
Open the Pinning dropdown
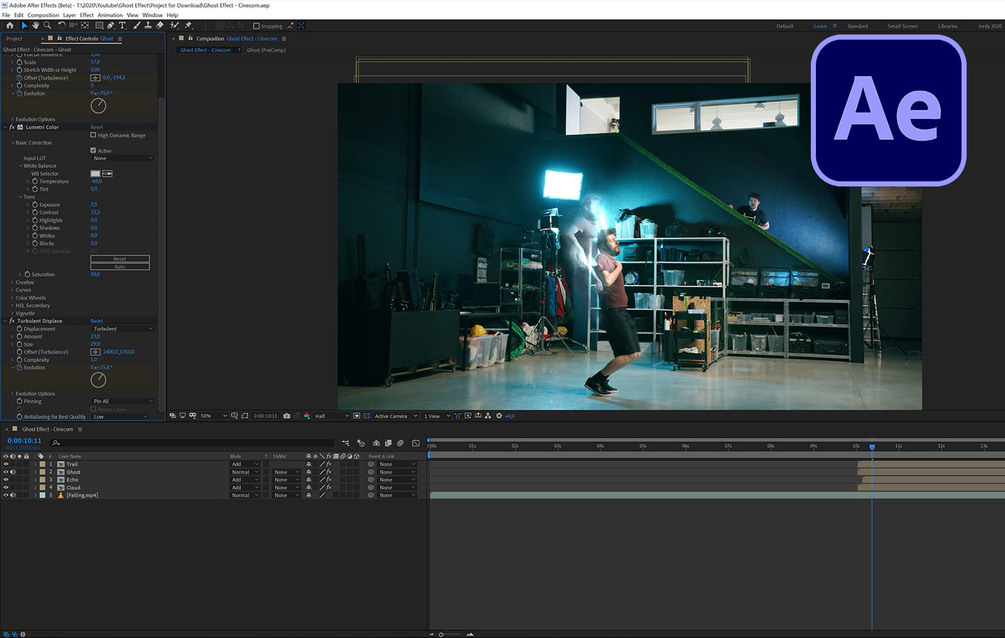[x=122, y=401]
